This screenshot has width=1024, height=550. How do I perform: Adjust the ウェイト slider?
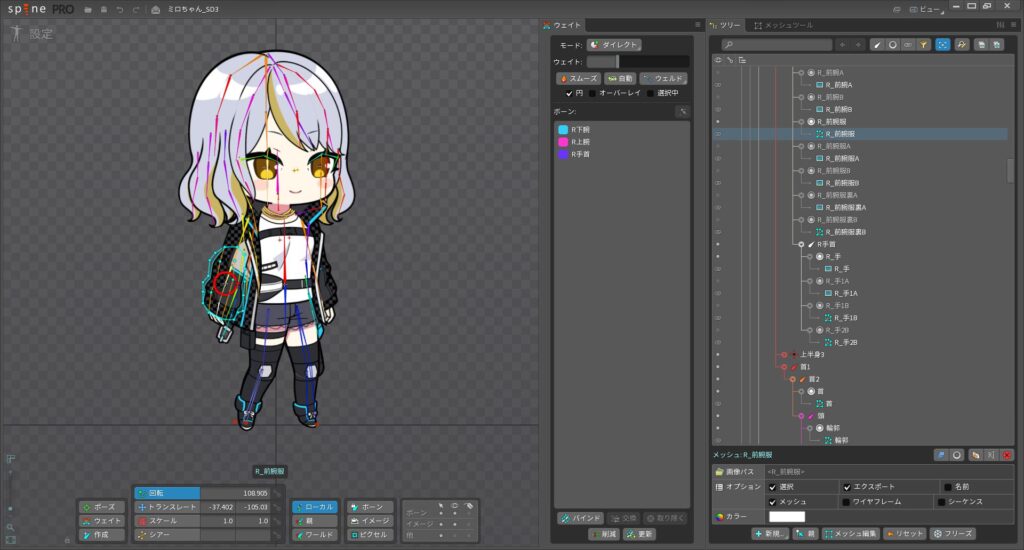tap(637, 61)
